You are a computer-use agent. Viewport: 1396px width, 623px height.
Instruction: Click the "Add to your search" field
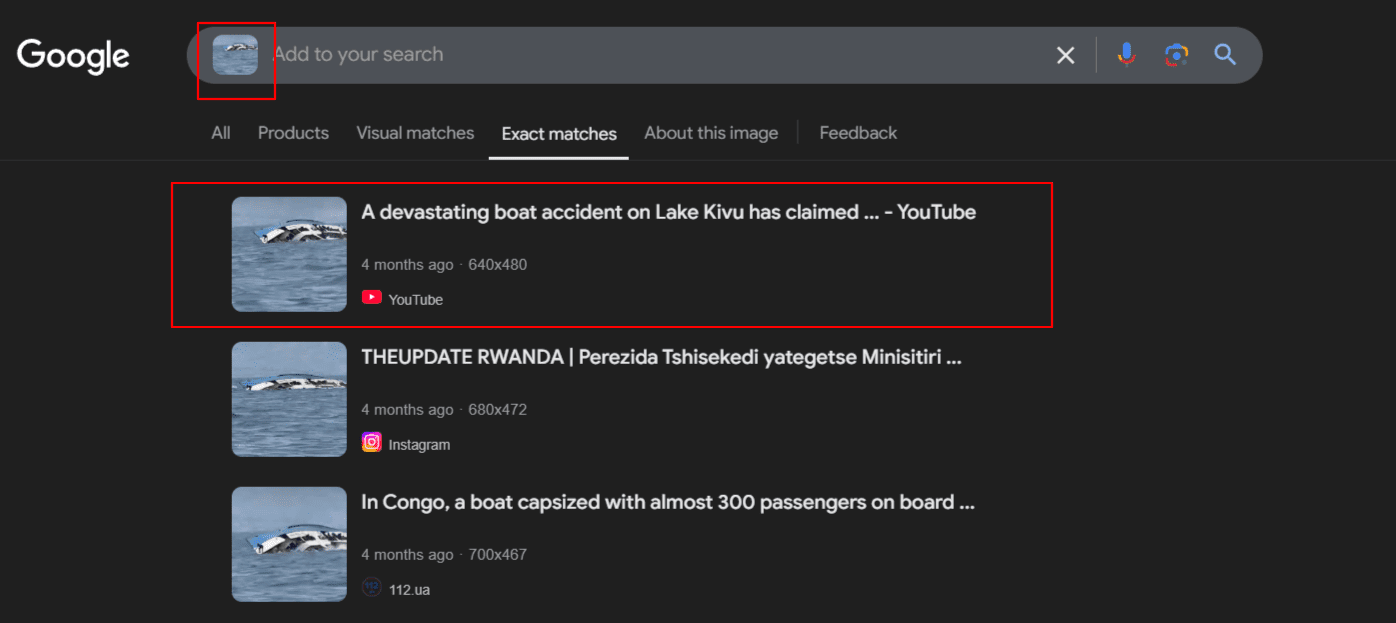[x=600, y=55]
